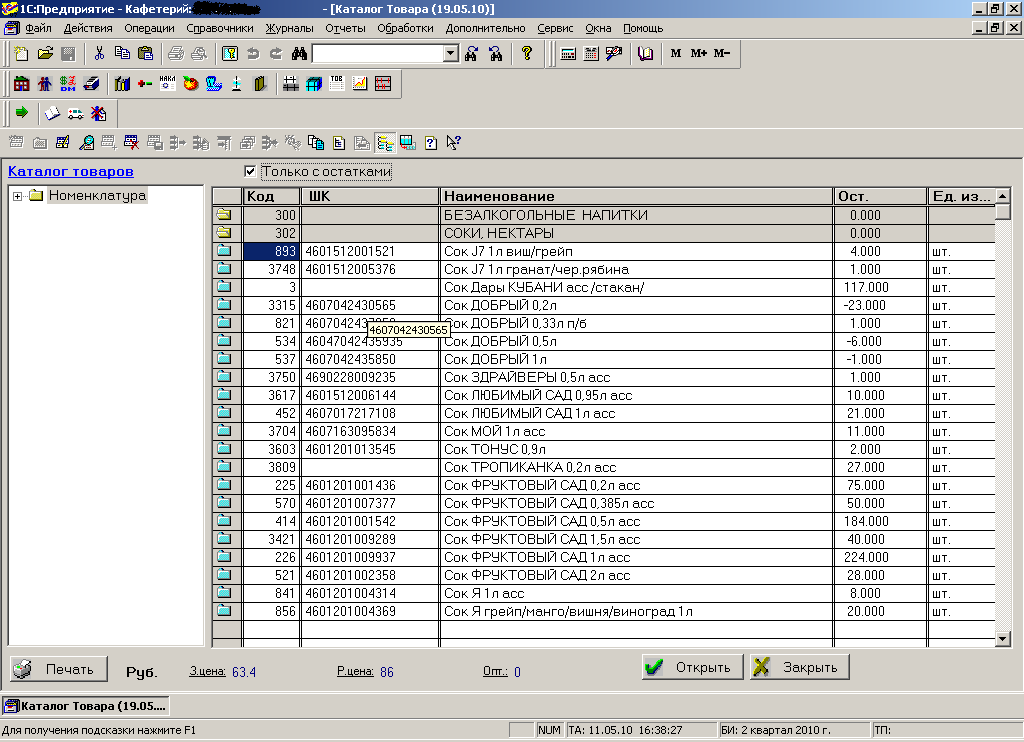Click the binoculars Find icon

tap(298, 54)
